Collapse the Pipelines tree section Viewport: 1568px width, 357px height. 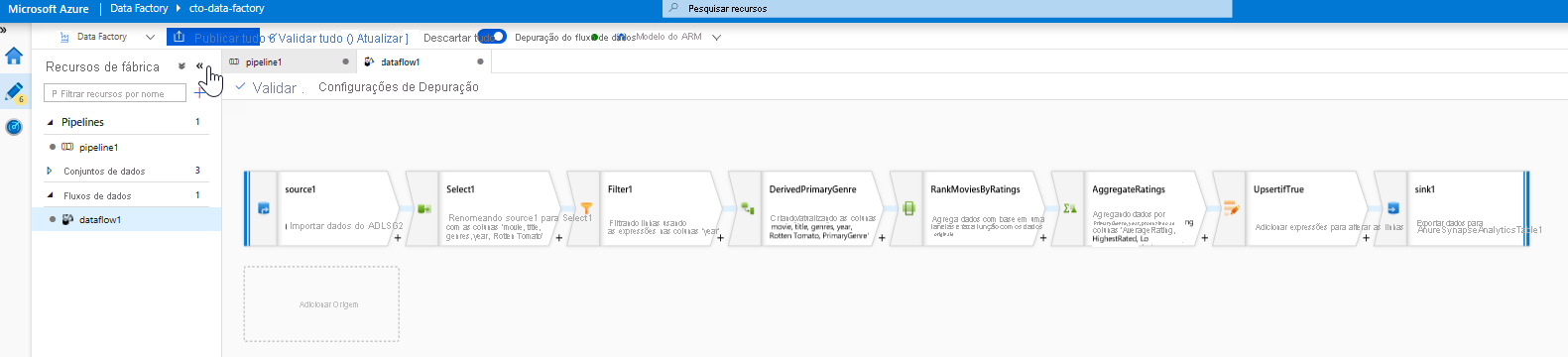51,122
